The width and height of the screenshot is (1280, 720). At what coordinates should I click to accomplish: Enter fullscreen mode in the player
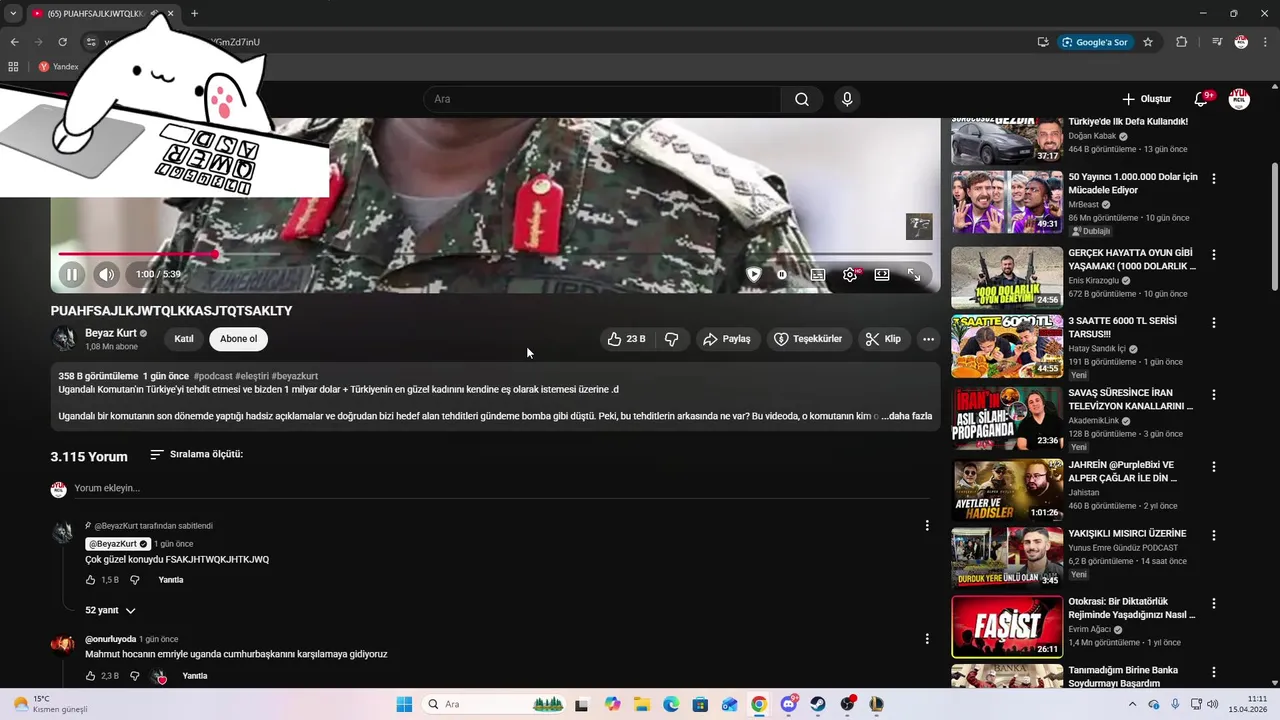pos(914,274)
